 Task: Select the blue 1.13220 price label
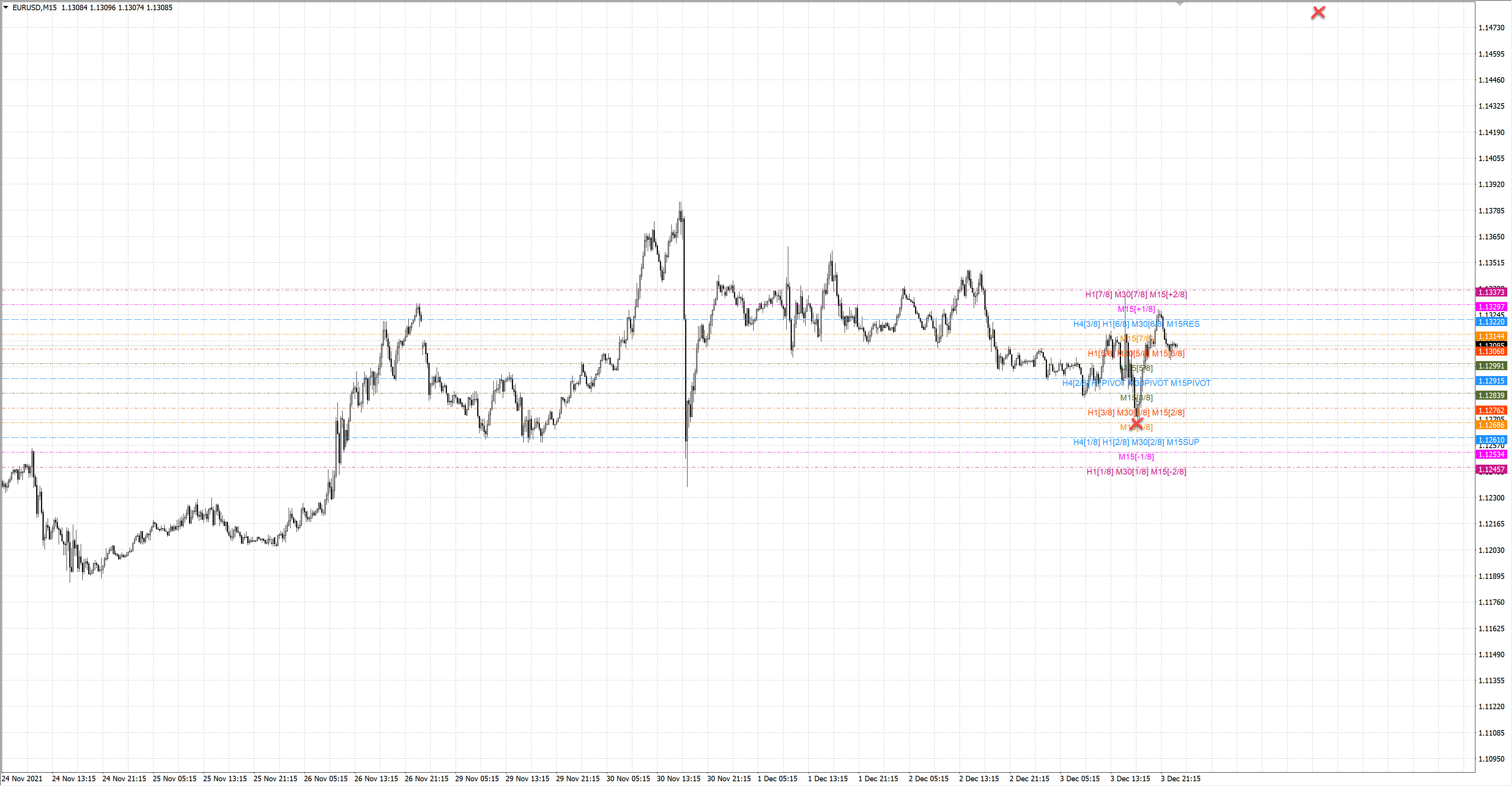(1491, 322)
